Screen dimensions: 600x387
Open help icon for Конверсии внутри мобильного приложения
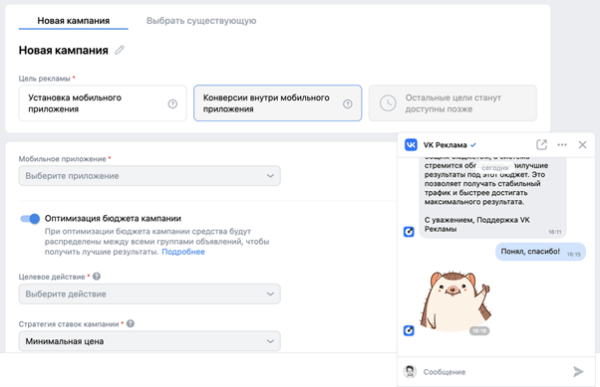(347, 103)
